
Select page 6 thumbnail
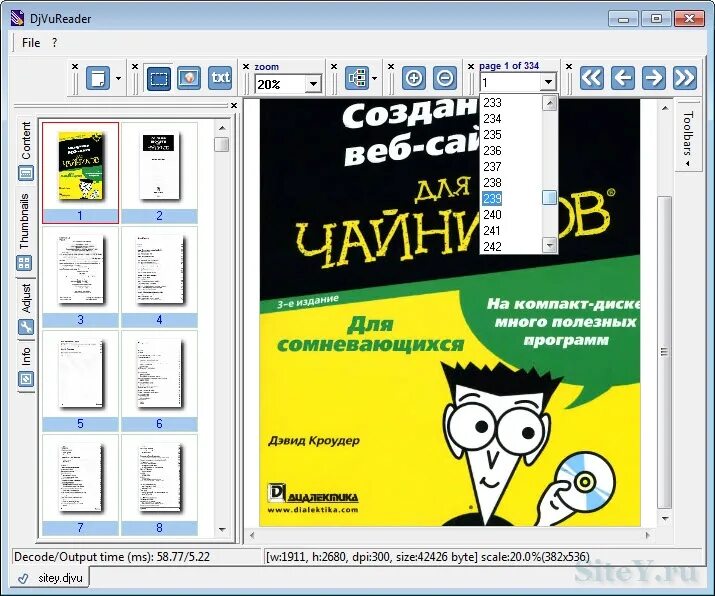[159, 381]
